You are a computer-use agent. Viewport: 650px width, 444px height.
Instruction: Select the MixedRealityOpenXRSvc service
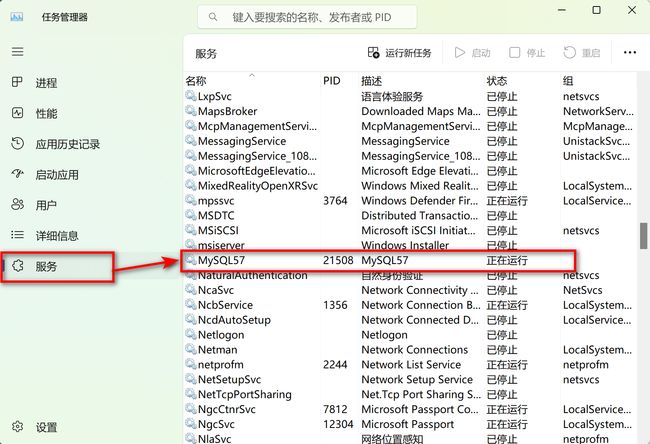(410, 186)
